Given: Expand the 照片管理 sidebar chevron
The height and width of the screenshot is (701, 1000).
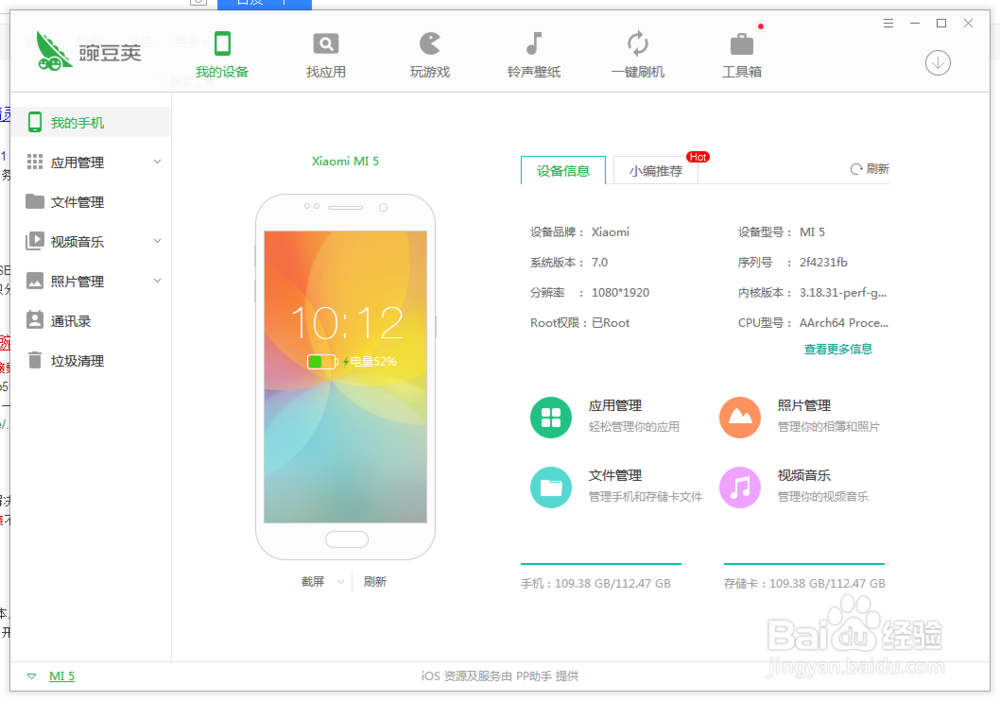Looking at the screenshot, I should click(x=157, y=281).
